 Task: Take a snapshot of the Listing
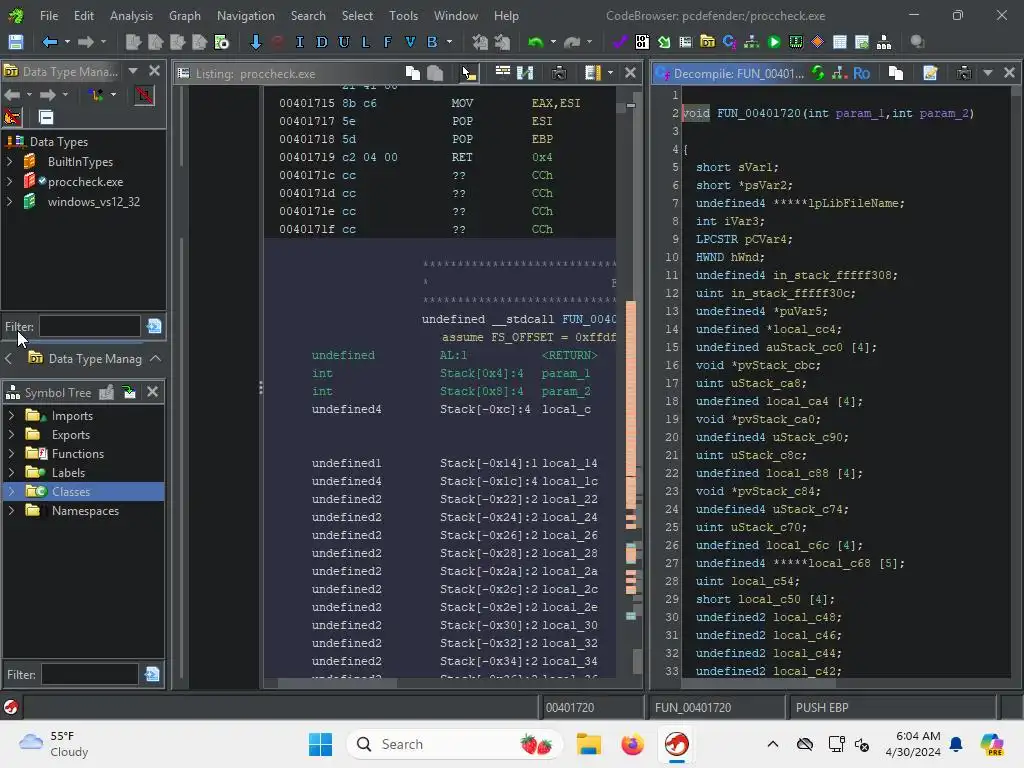click(x=559, y=73)
